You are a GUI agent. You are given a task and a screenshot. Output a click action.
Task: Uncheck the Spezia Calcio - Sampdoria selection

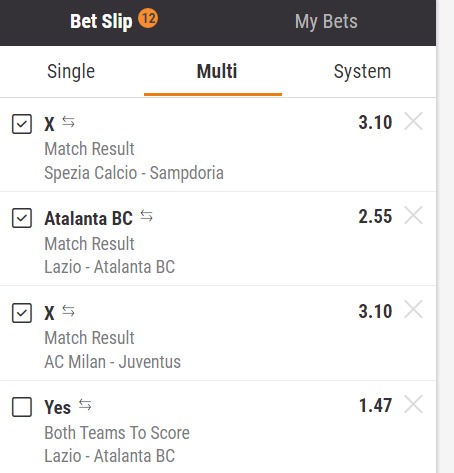tap(22, 124)
